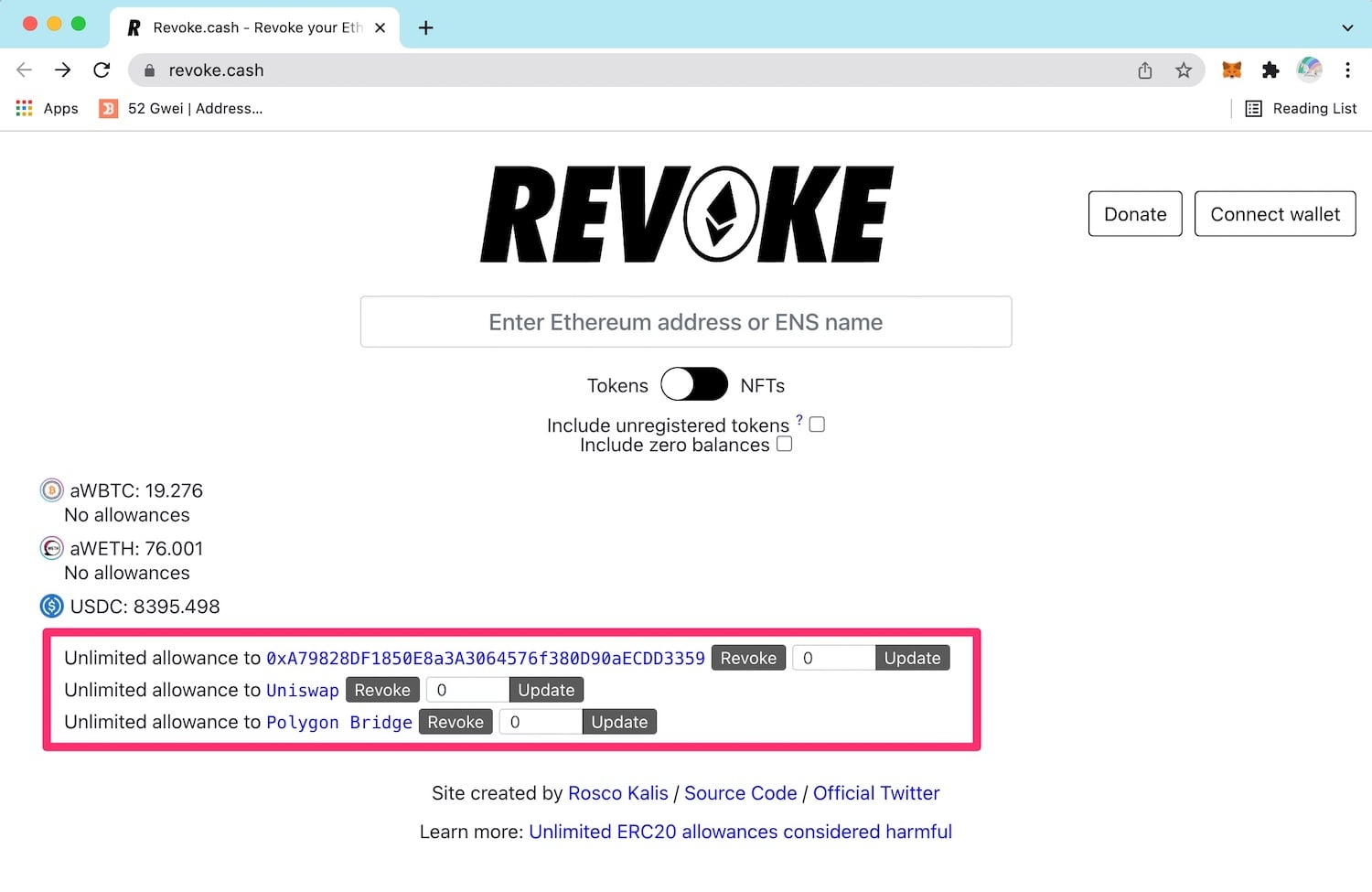1372x892 pixels.
Task: Reload the revoke.cash page
Action: coord(102,70)
